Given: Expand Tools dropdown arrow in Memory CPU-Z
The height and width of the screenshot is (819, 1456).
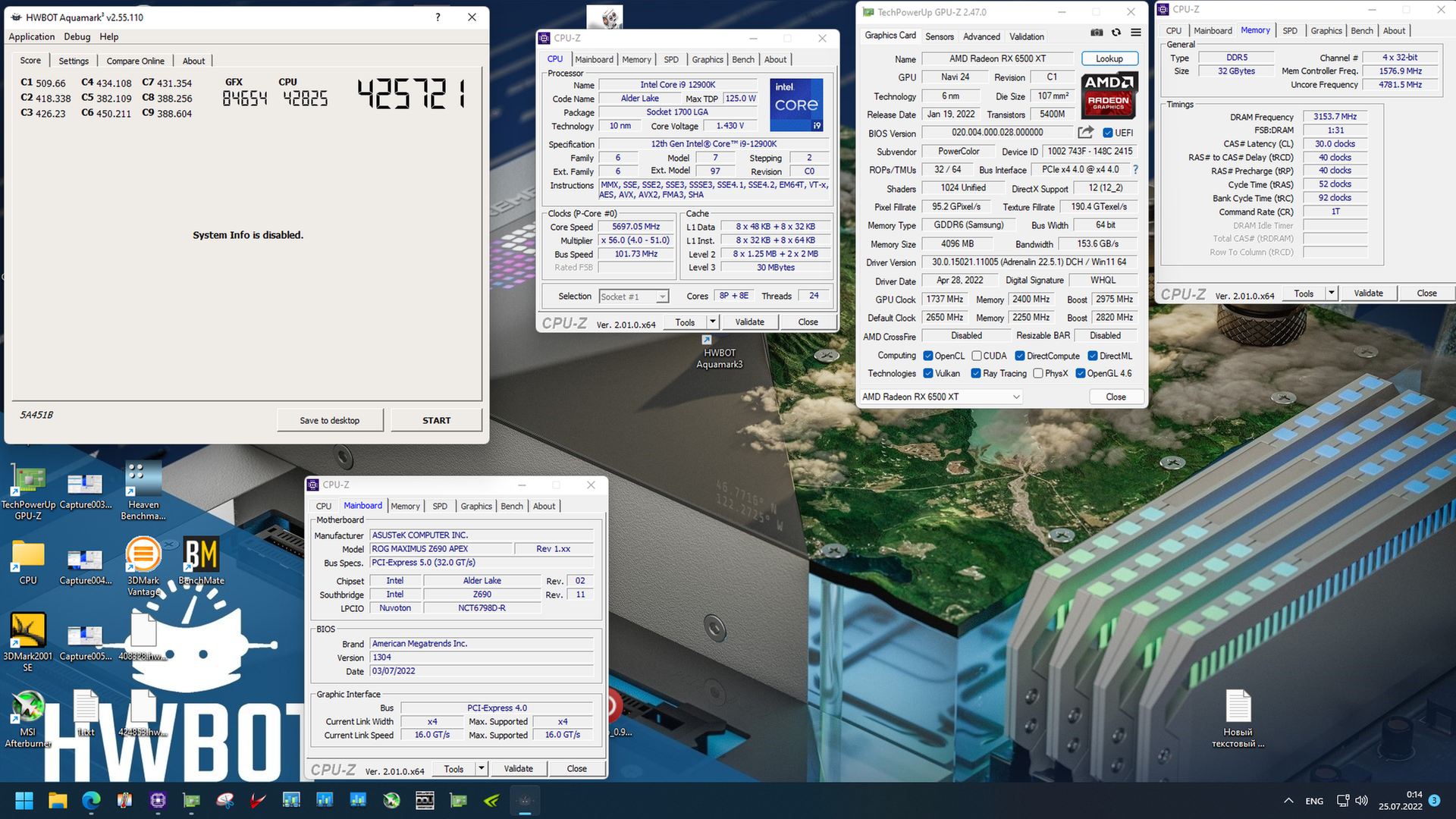Looking at the screenshot, I should click(1331, 293).
